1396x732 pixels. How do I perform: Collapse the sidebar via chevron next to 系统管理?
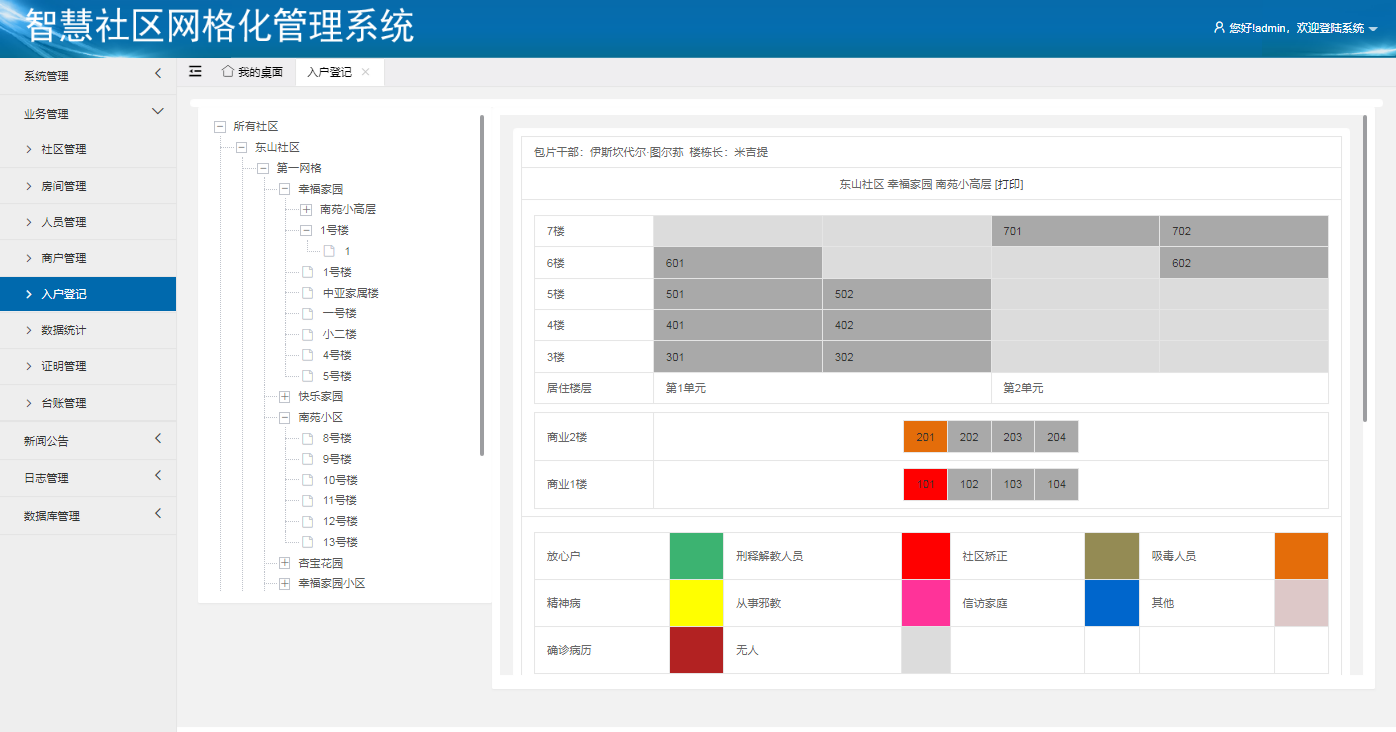pos(157,75)
